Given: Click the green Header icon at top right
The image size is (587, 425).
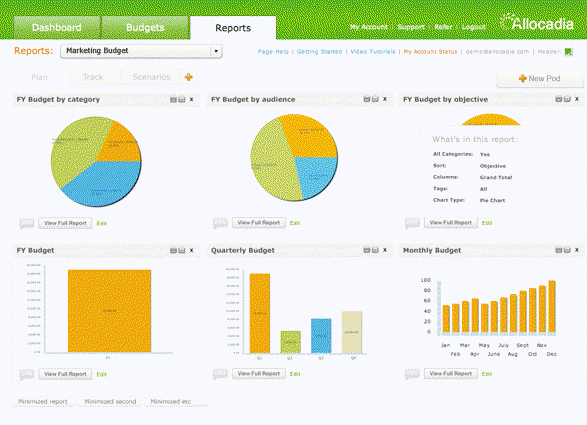Looking at the screenshot, I should pos(568,52).
